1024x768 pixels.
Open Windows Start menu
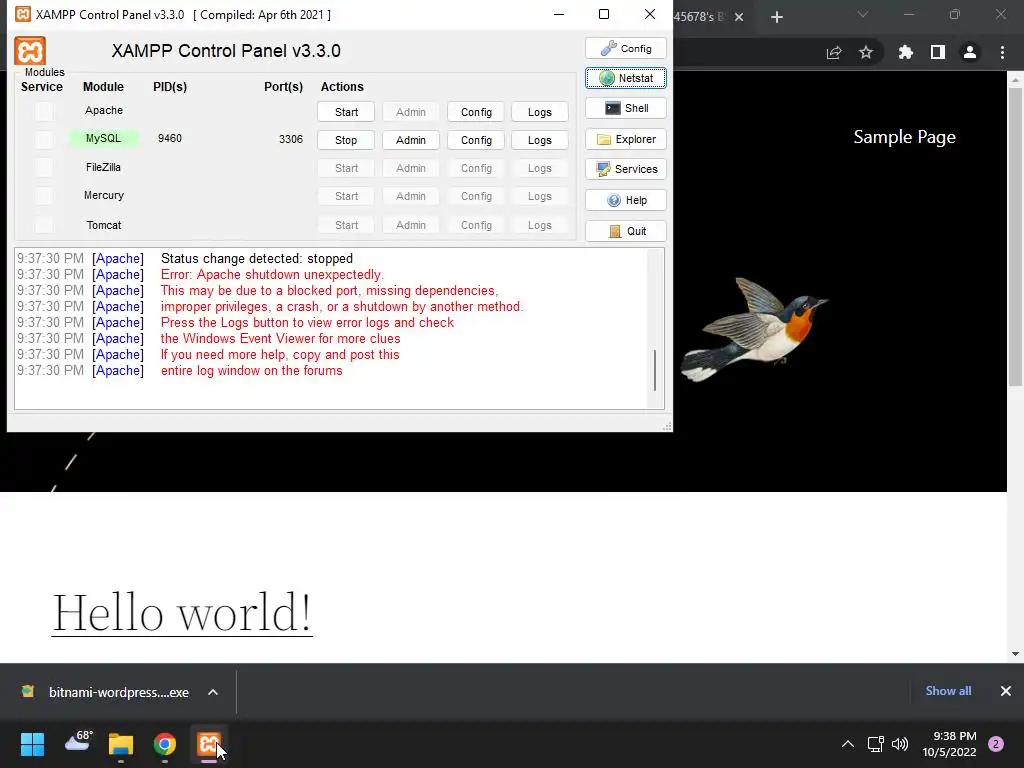pos(32,744)
